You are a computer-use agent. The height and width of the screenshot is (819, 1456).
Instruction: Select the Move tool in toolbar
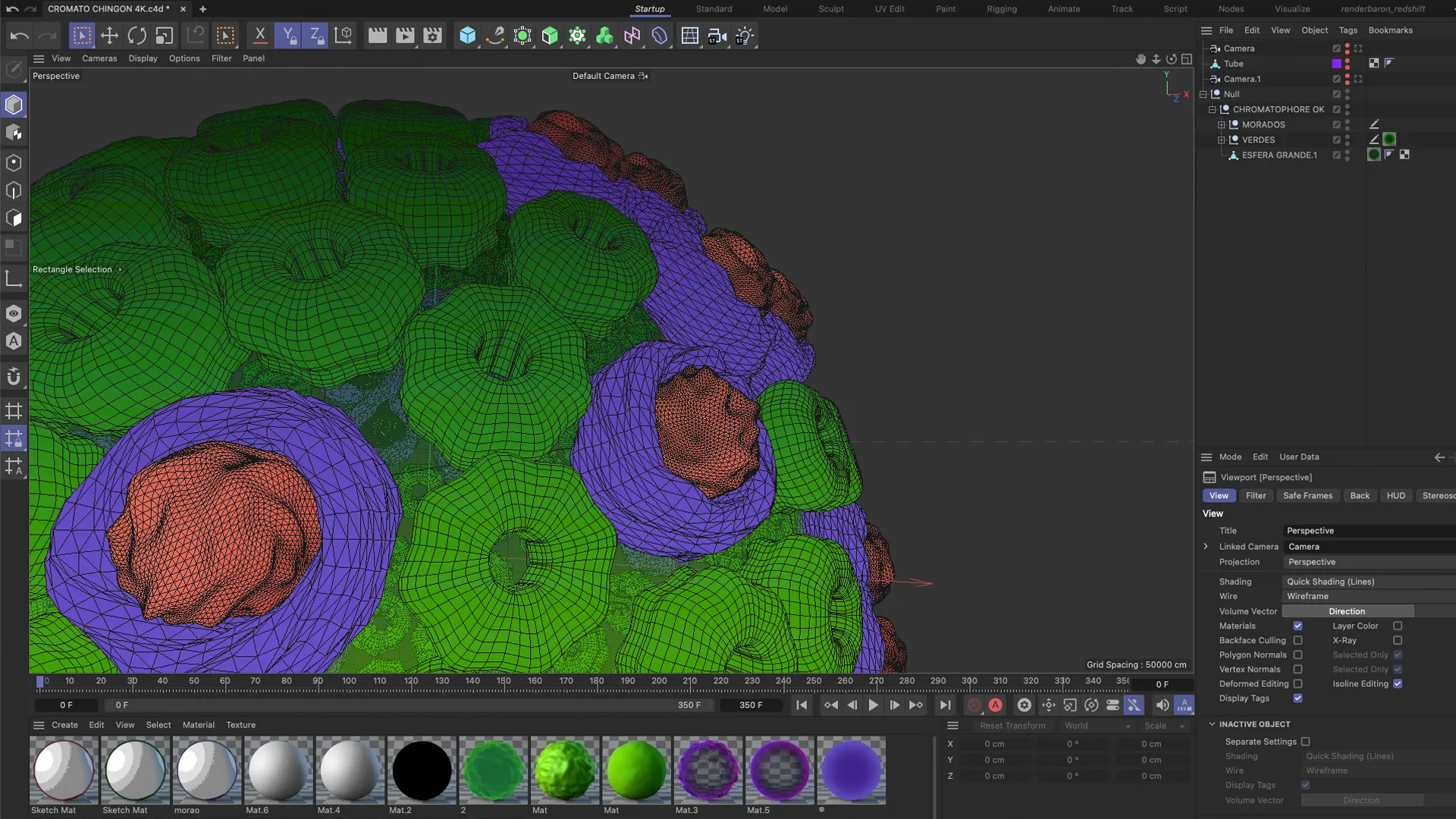109,36
